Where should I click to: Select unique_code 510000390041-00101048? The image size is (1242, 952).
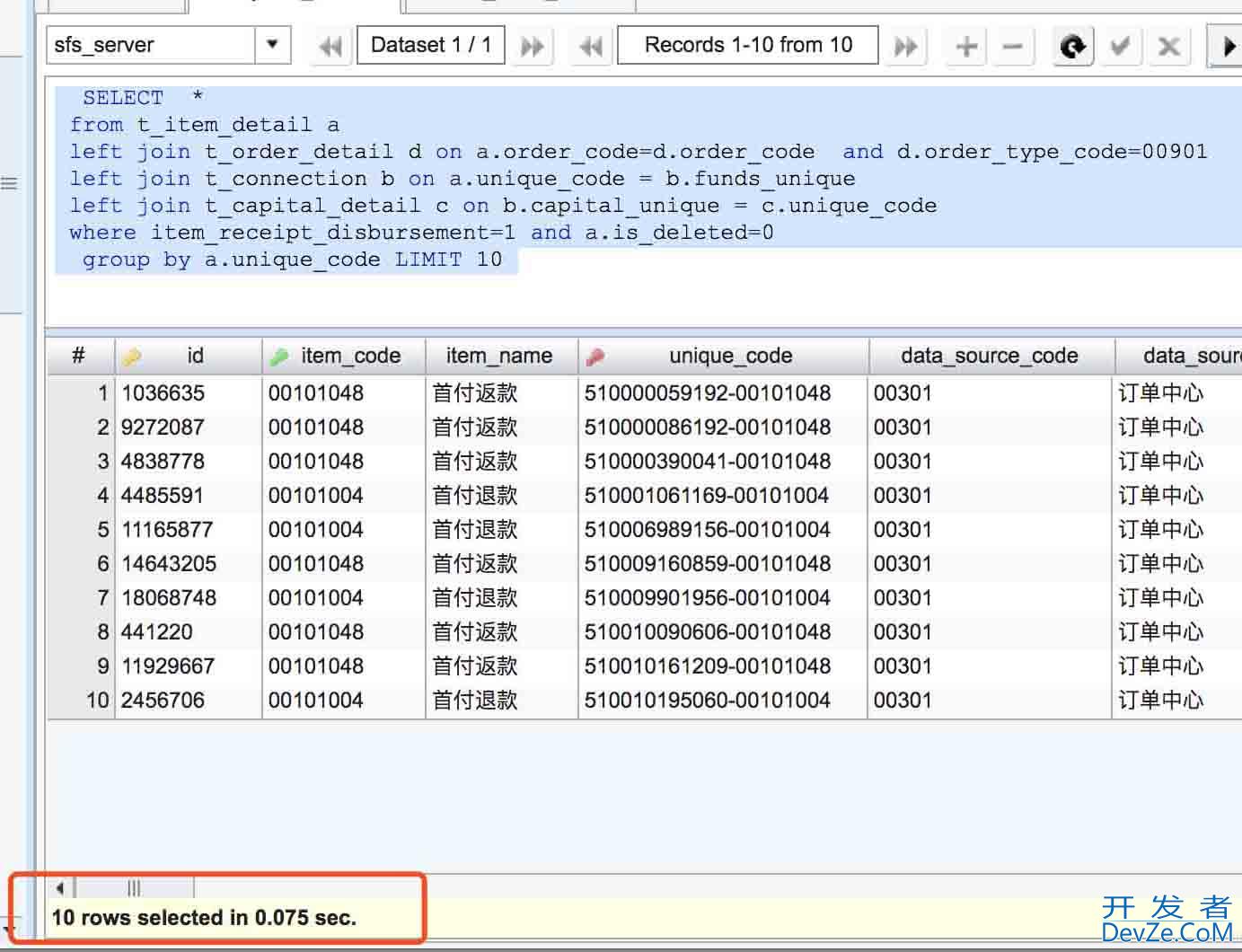[x=723, y=462]
